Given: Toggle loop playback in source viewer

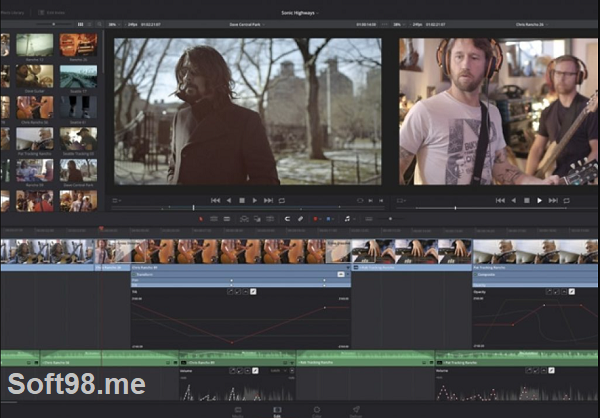Looking at the screenshot, I should tap(282, 200).
